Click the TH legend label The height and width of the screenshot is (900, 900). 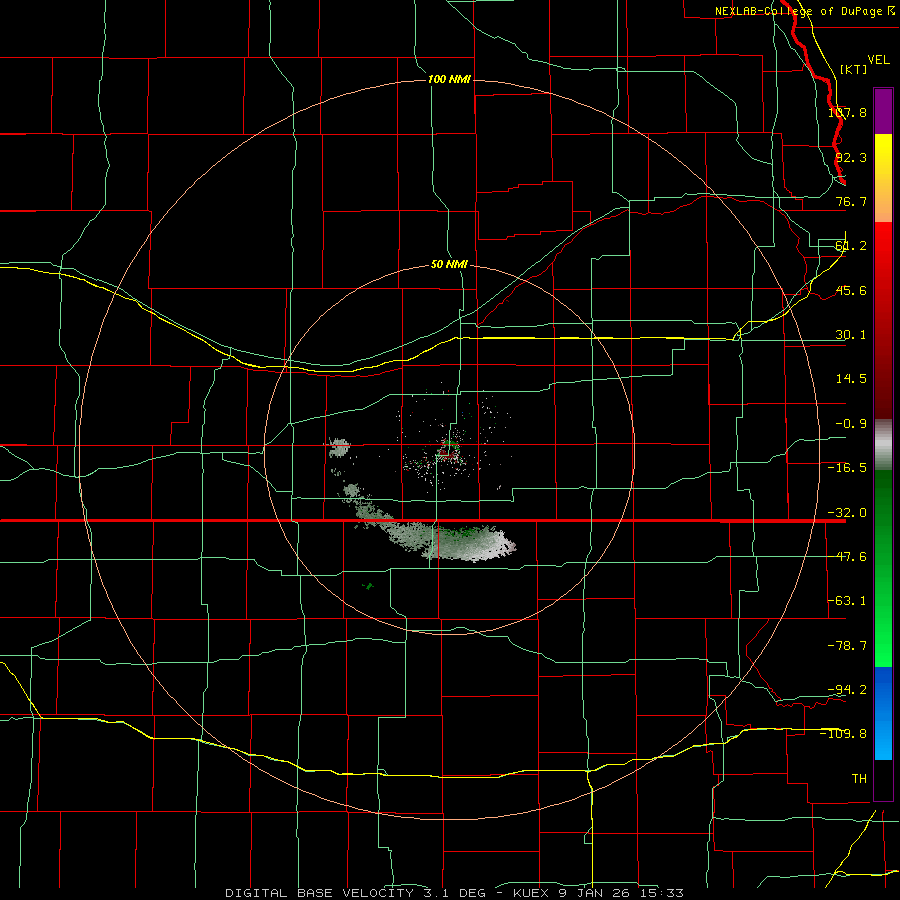(x=859, y=778)
